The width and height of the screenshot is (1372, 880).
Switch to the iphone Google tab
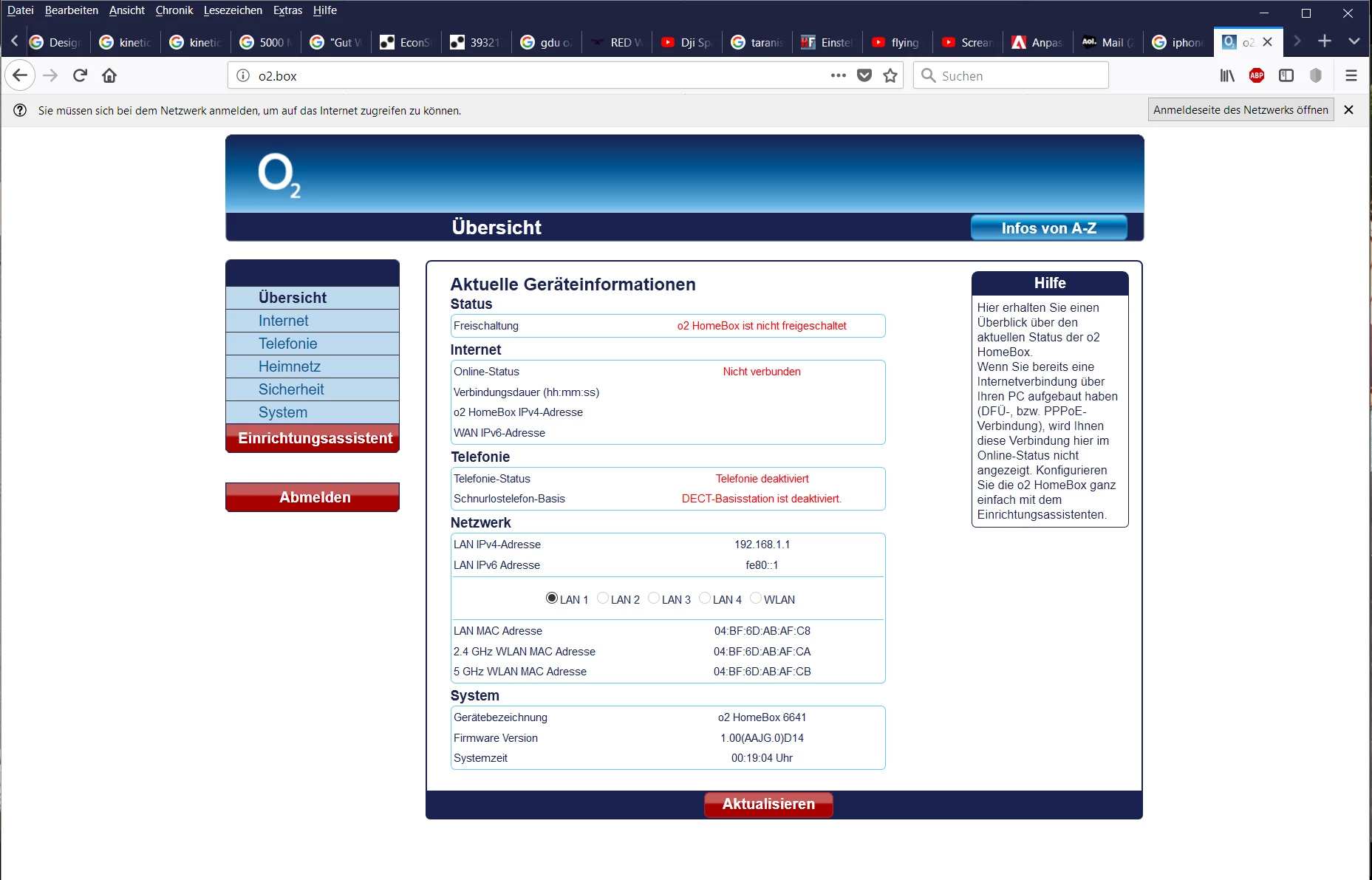coord(1178,42)
